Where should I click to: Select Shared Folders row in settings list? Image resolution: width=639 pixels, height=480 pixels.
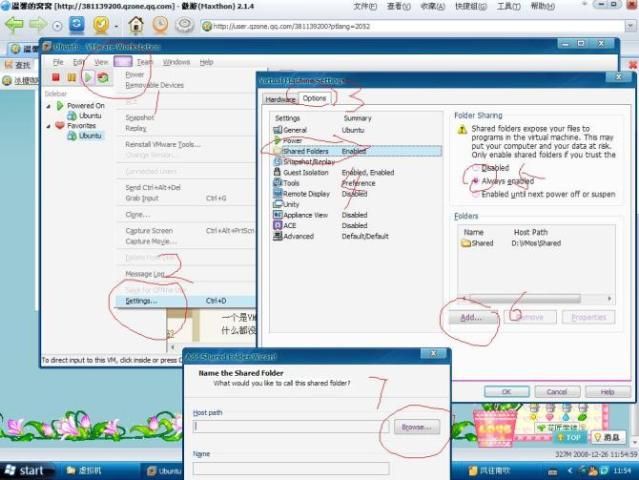pyautogui.click(x=357, y=151)
